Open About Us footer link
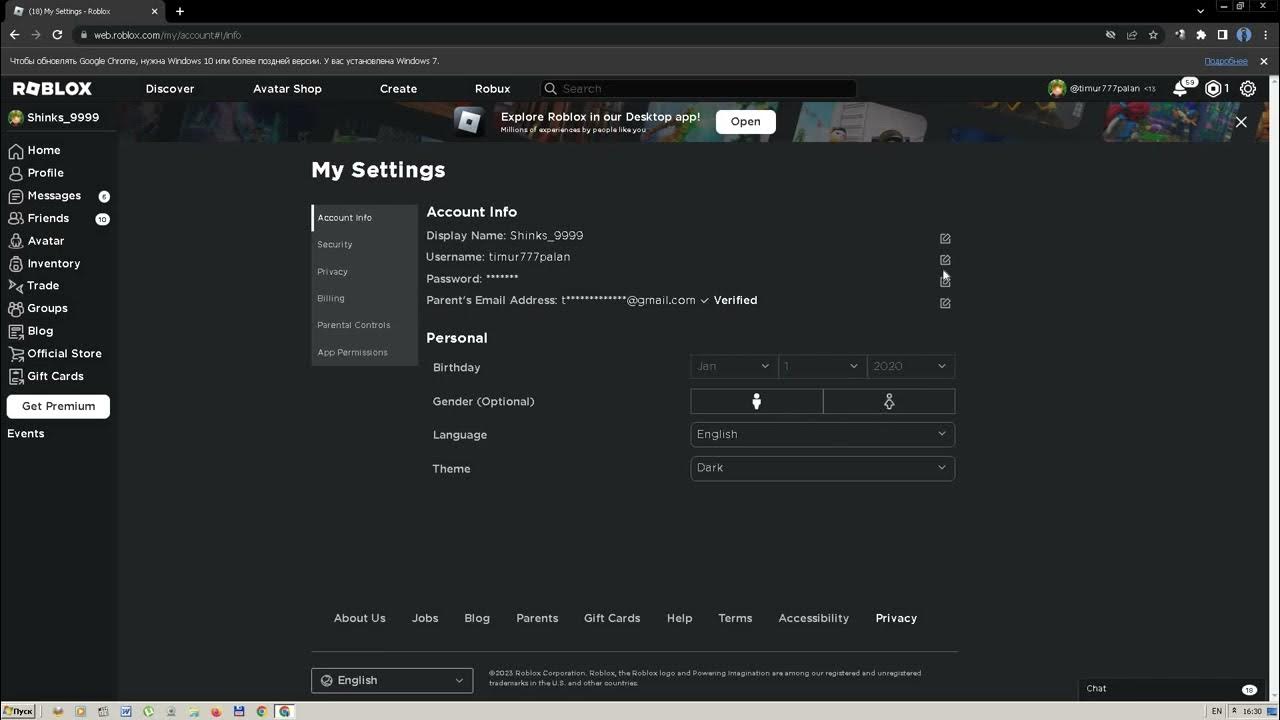 tap(359, 618)
